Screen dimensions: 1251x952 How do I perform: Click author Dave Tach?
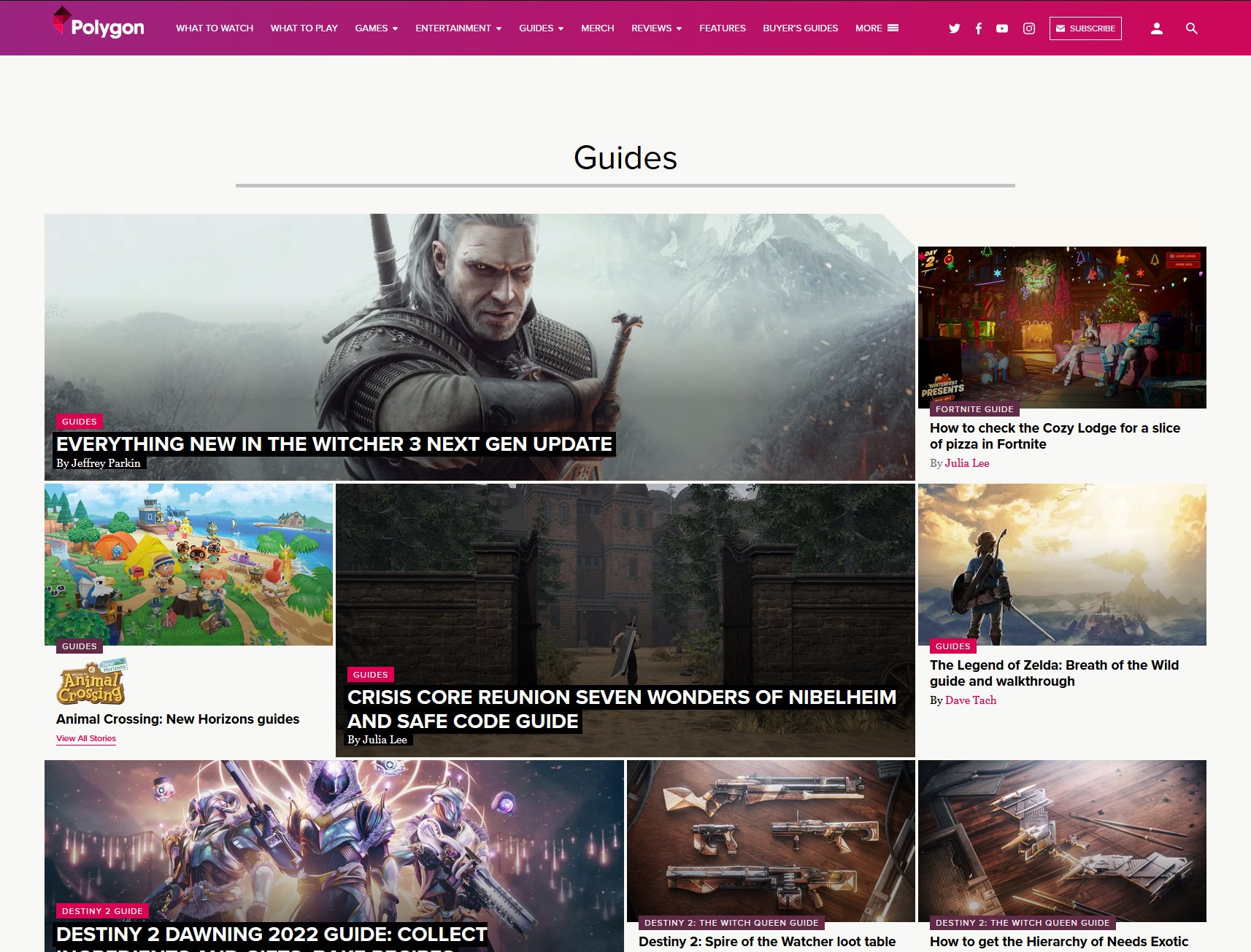point(971,700)
